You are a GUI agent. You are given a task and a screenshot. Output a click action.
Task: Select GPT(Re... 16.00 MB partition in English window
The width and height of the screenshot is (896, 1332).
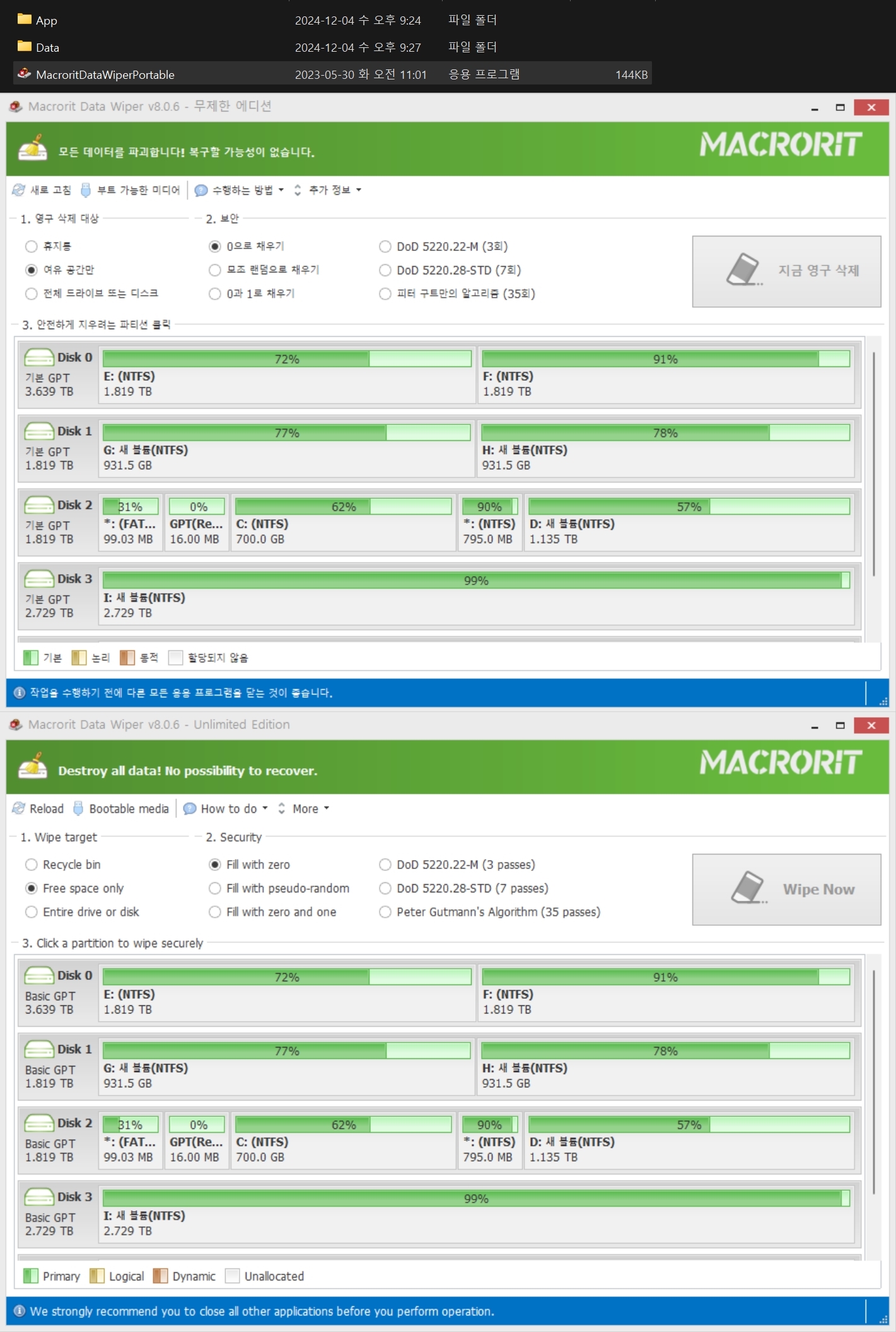tap(196, 1140)
